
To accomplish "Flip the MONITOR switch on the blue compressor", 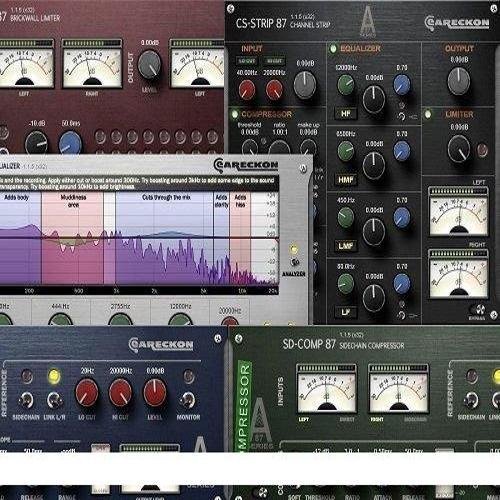I will (x=188, y=400).
